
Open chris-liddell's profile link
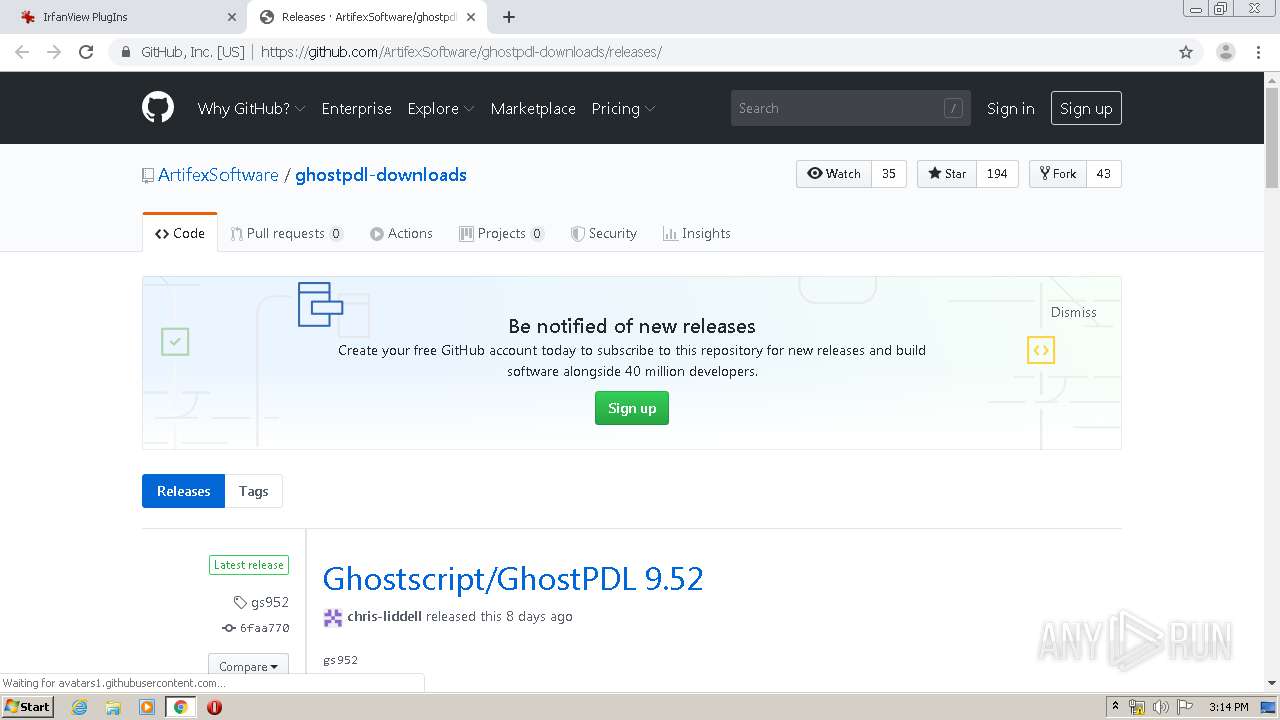pos(384,617)
